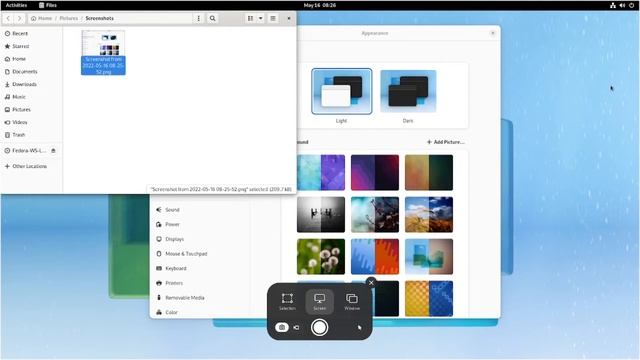The image size is (640, 360).
Task: Open Home folder in sidebar
Action: (x=31, y=59)
